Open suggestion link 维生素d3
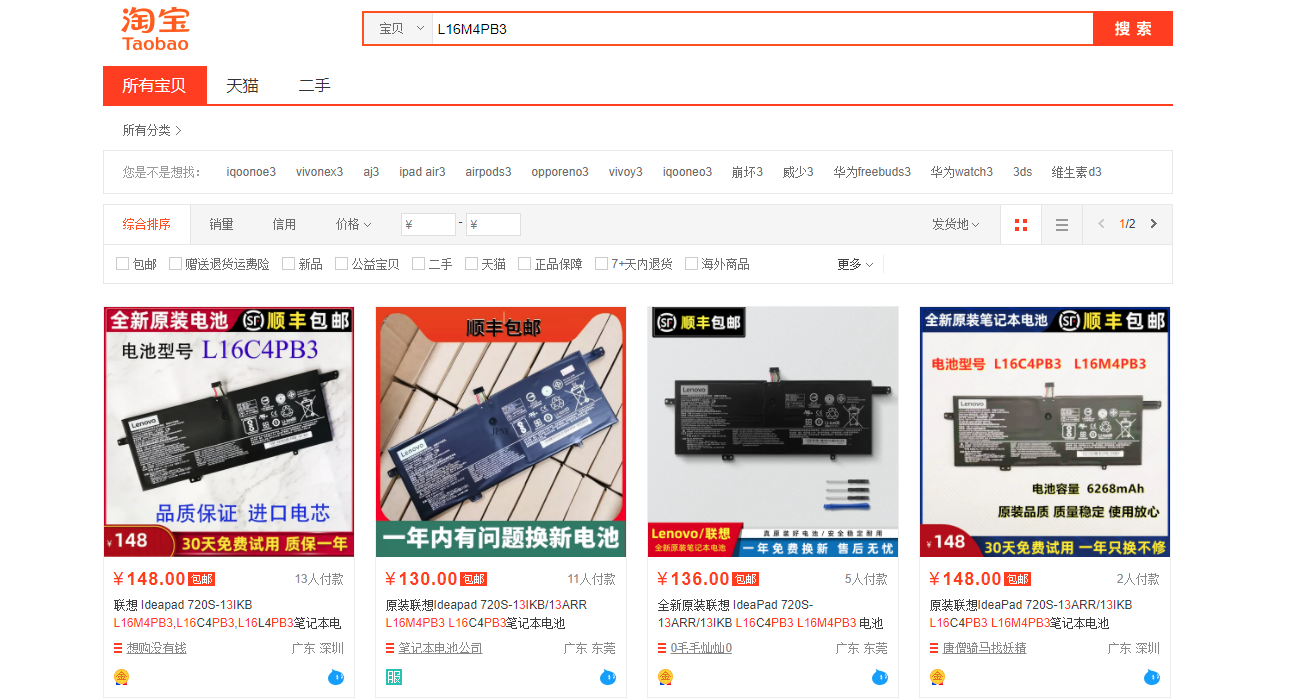 [1076, 172]
